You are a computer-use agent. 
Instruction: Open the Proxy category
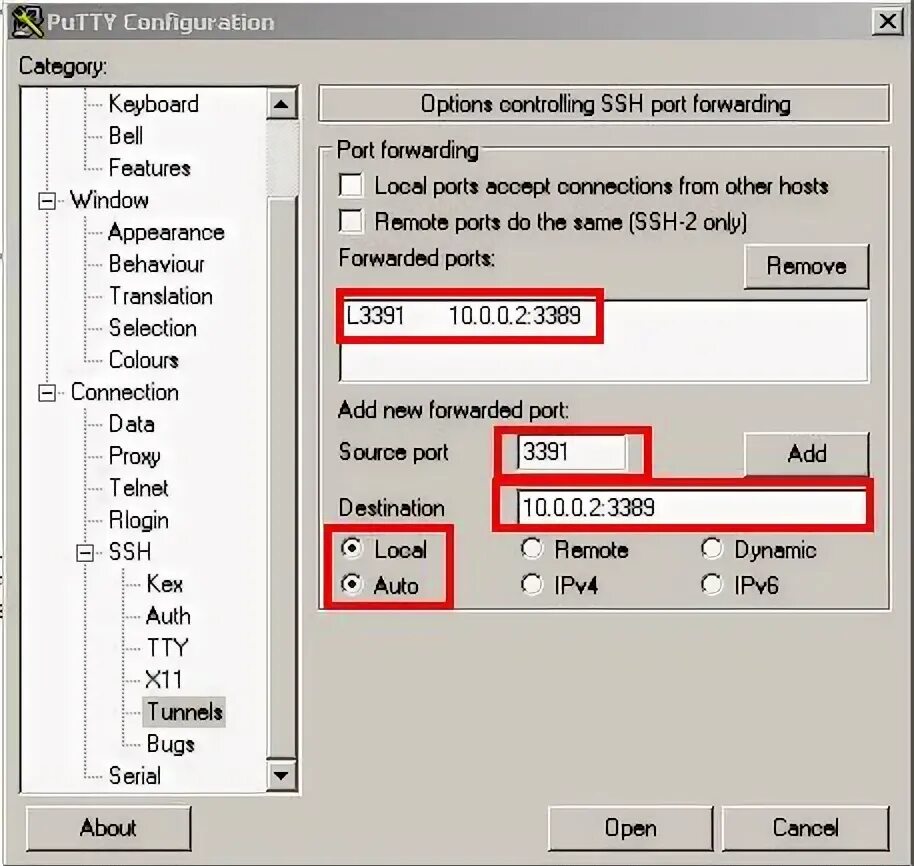pos(135,456)
